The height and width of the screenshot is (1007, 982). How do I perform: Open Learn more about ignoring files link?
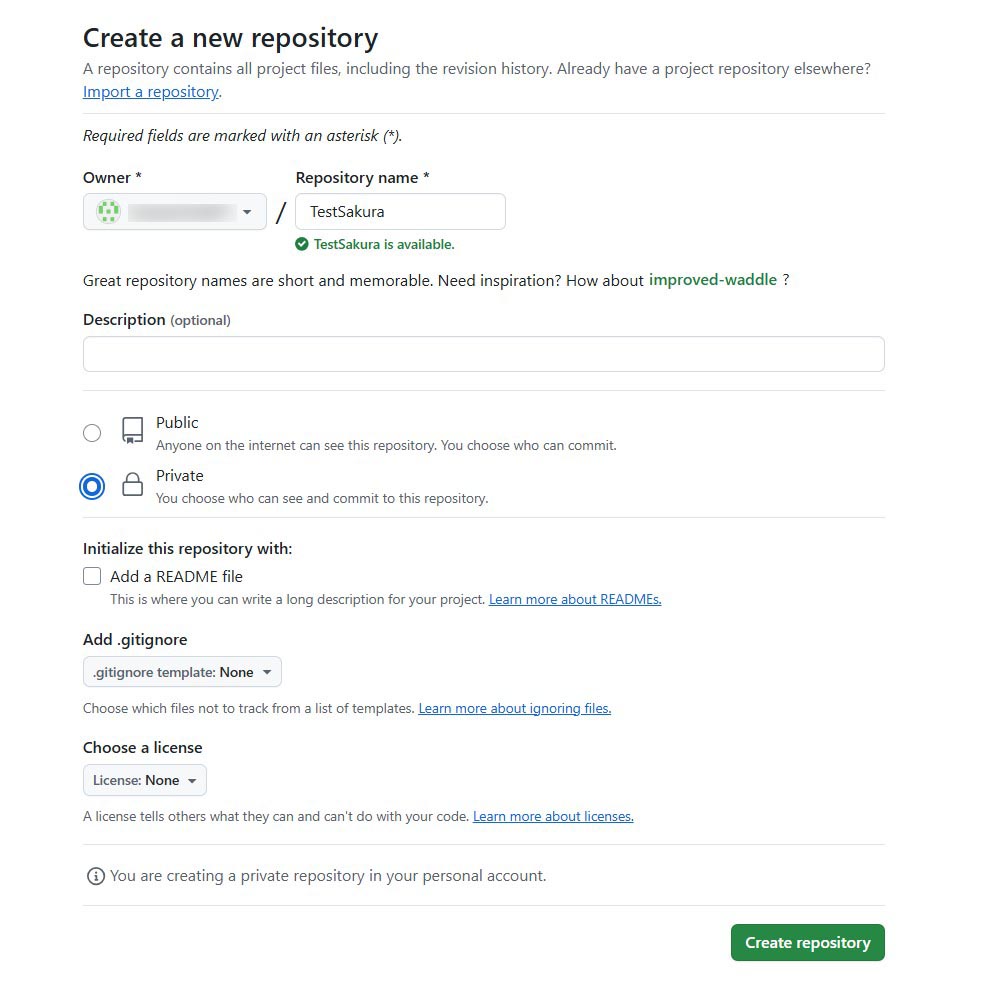coord(514,708)
